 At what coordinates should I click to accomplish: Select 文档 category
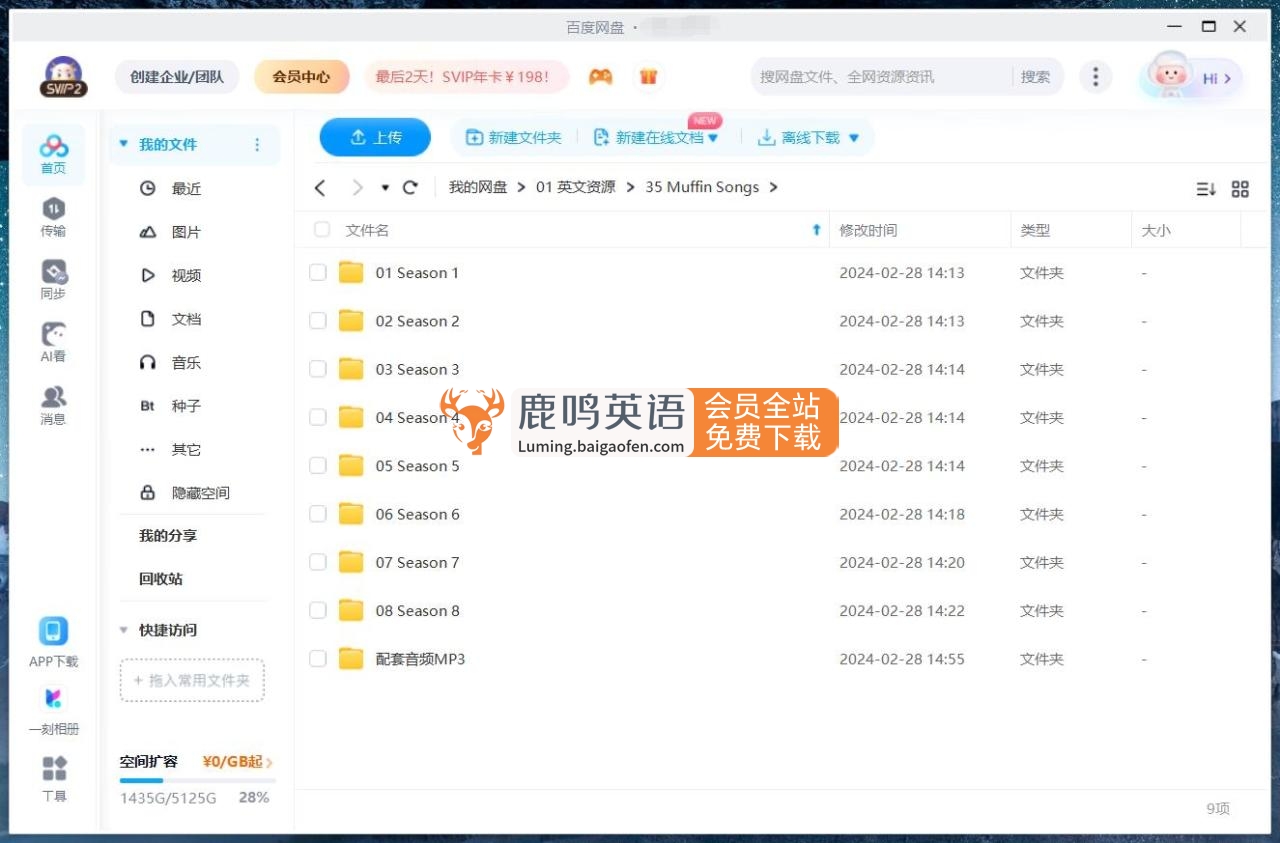point(186,319)
